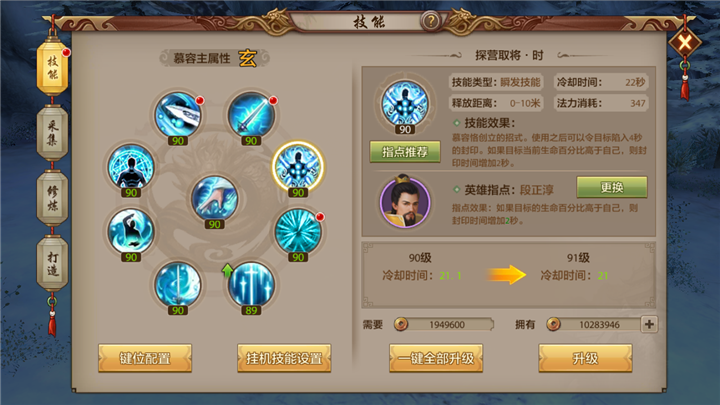Open 挂机技能设置 settings
Viewport: 720px width, 405px height.
[x=284, y=358]
